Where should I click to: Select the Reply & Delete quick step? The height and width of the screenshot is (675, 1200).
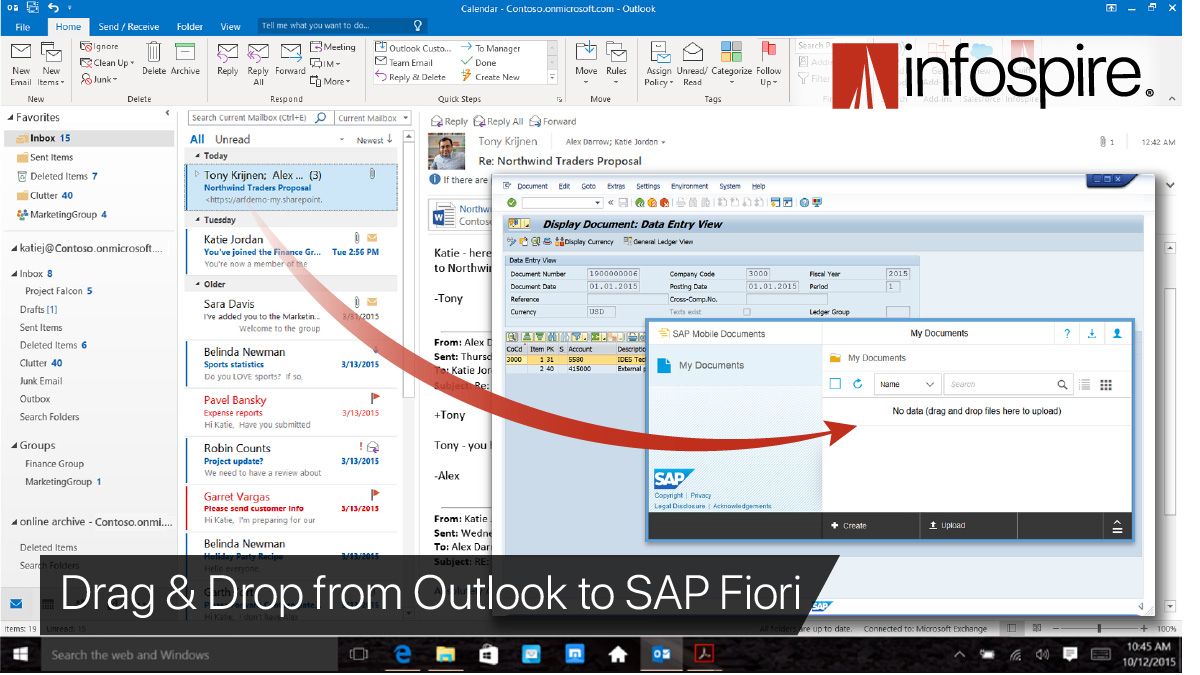point(410,77)
